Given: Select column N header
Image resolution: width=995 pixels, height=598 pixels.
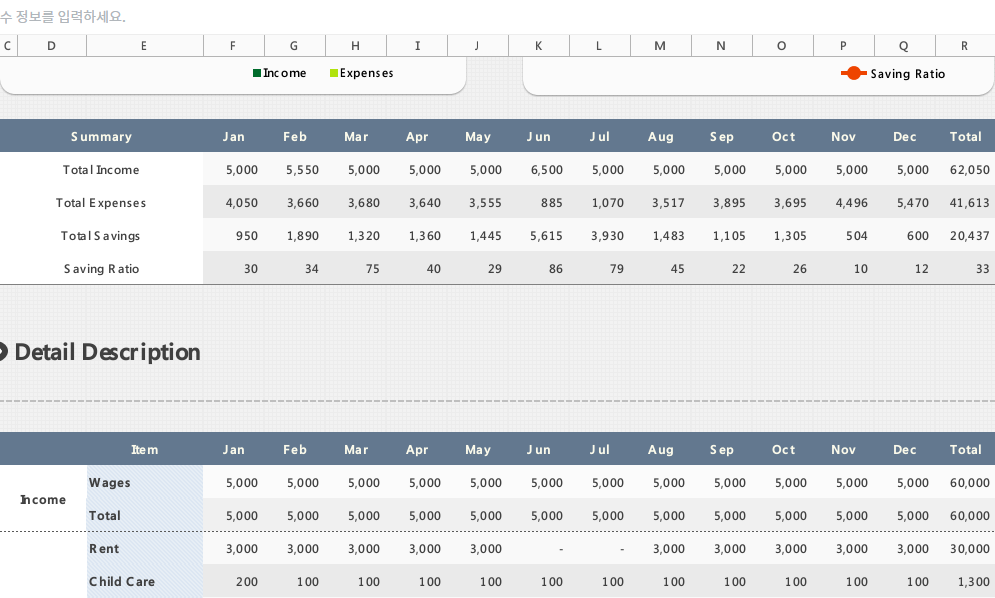Looking at the screenshot, I should click(722, 46).
